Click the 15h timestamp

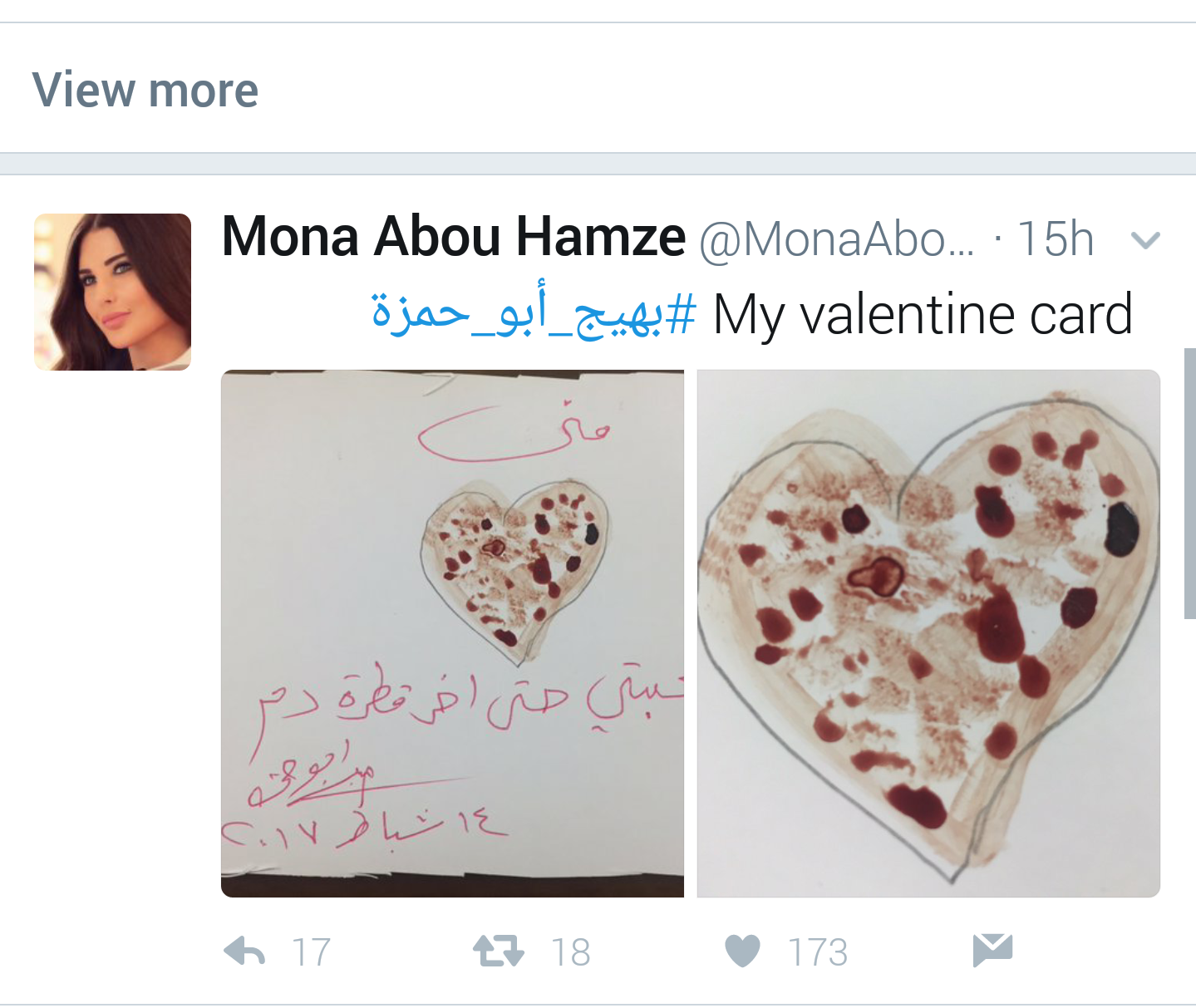pyautogui.click(x=1055, y=240)
